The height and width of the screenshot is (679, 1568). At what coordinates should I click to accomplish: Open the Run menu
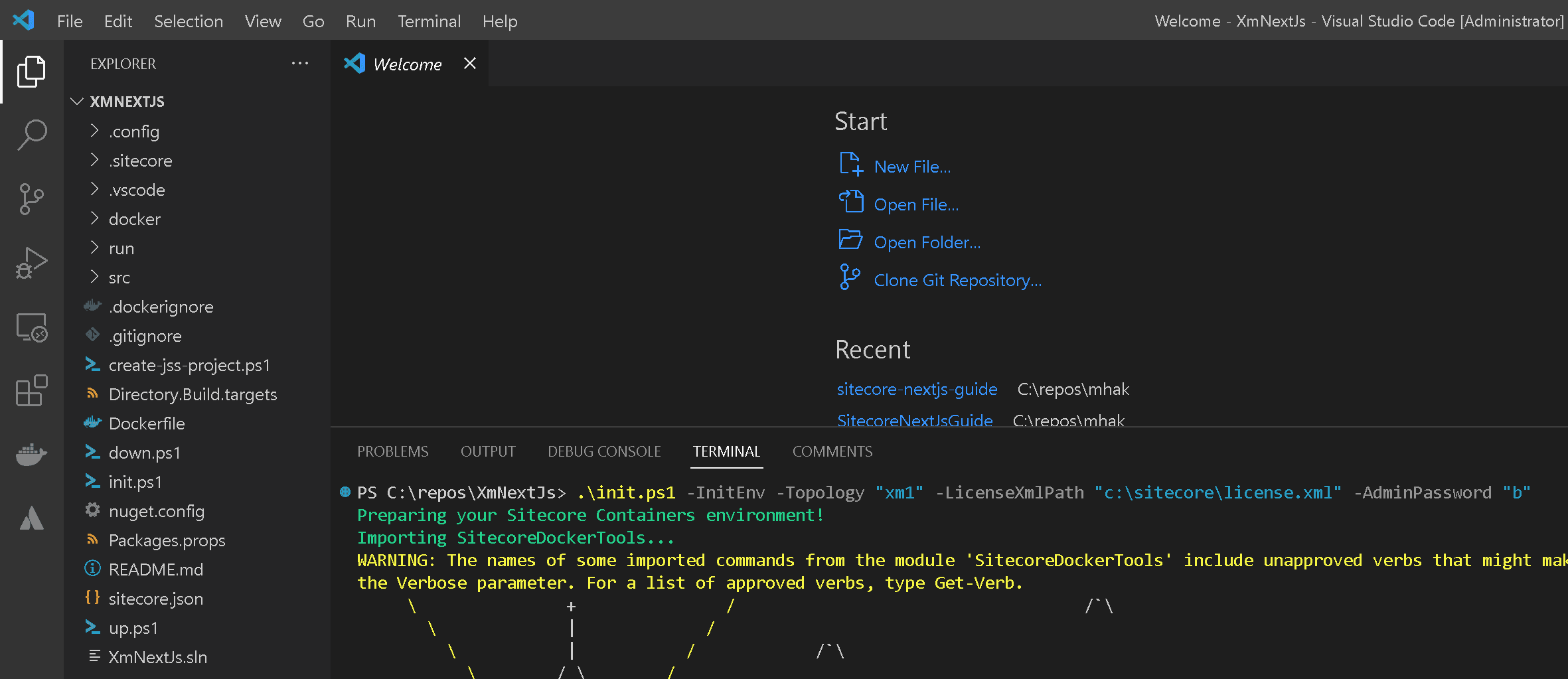(x=360, y=21)
